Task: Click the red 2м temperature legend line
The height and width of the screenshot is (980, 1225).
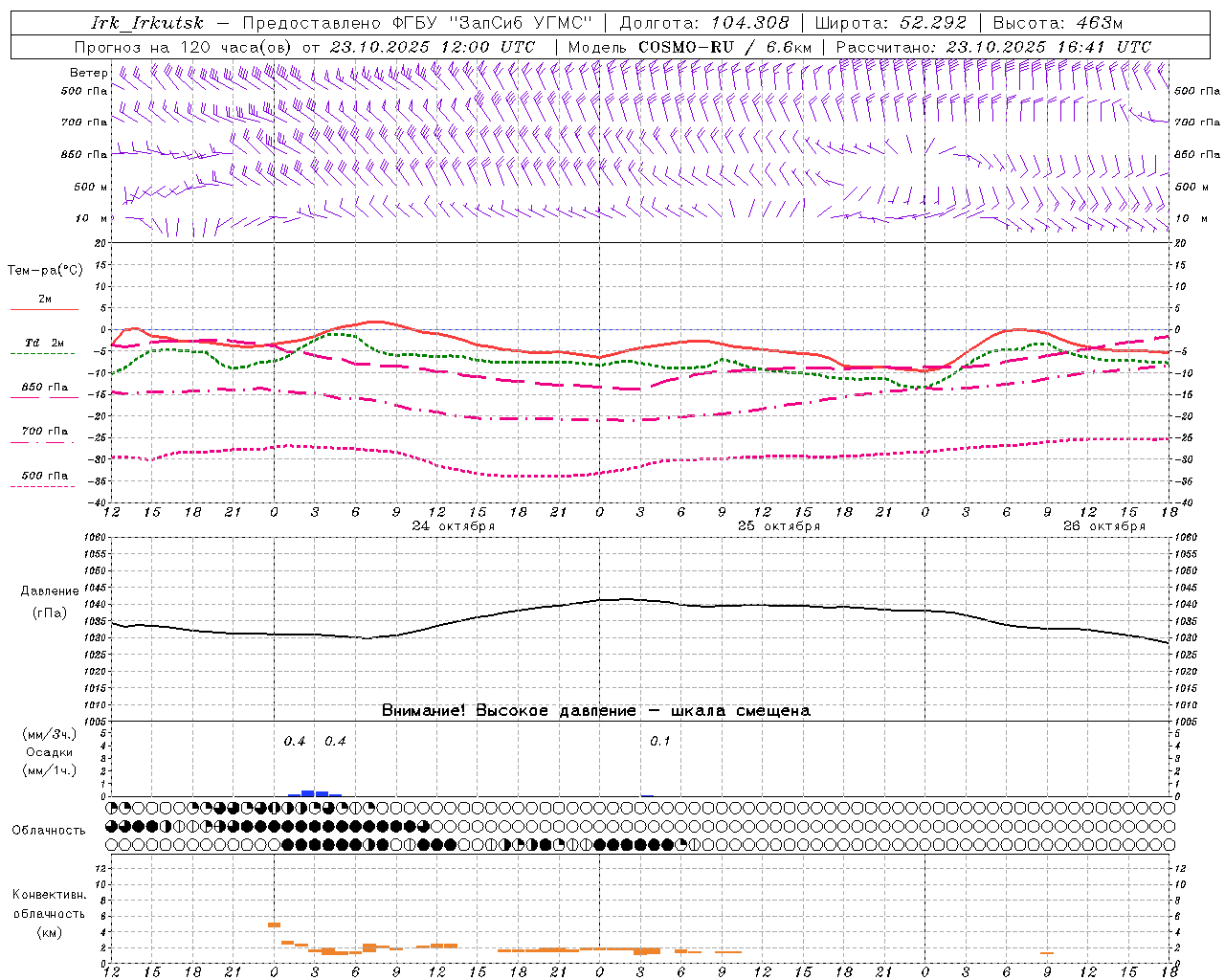Action: [x=44, y=309]
